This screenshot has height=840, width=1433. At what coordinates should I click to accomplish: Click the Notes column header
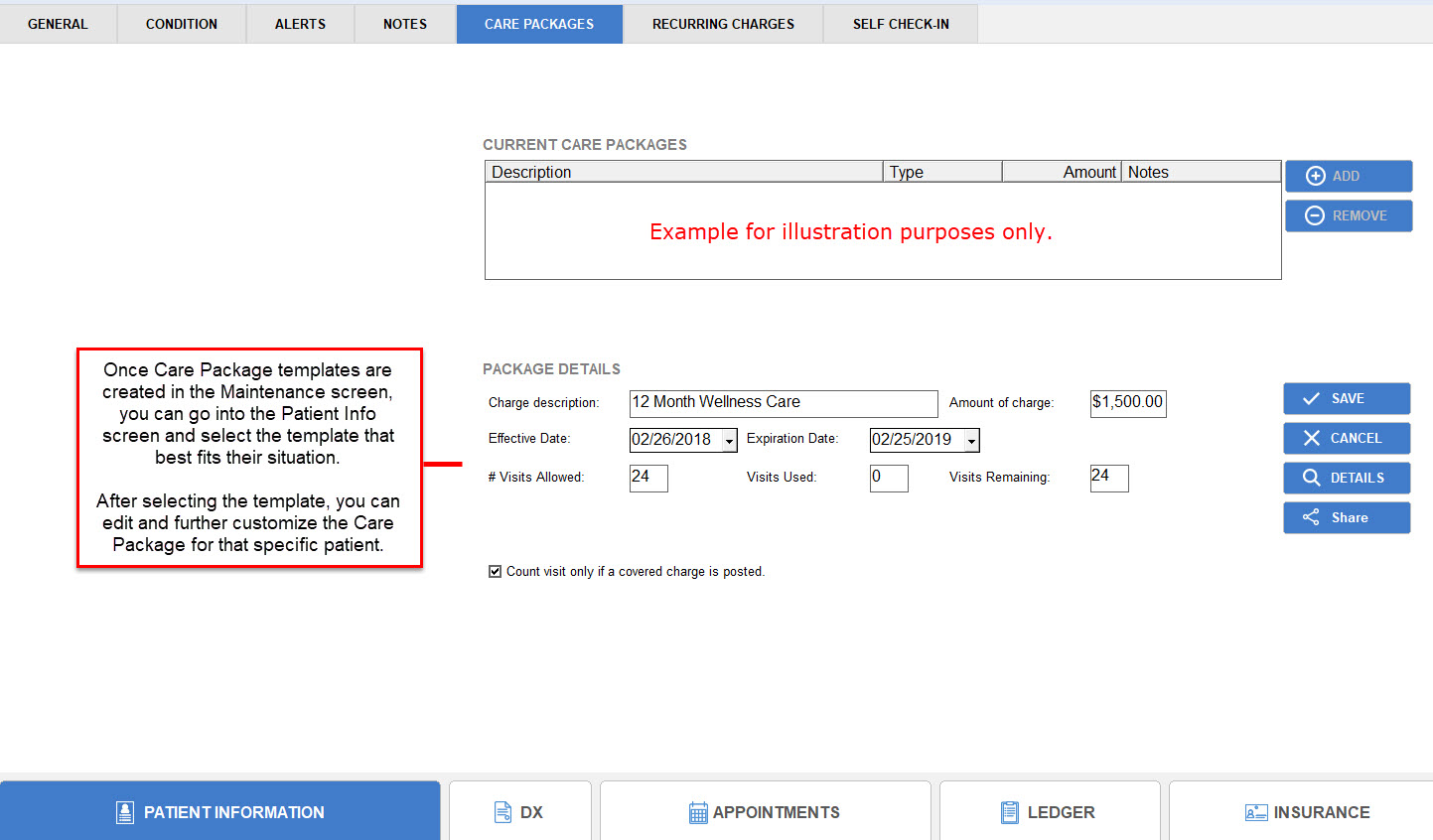point(1202,172)
